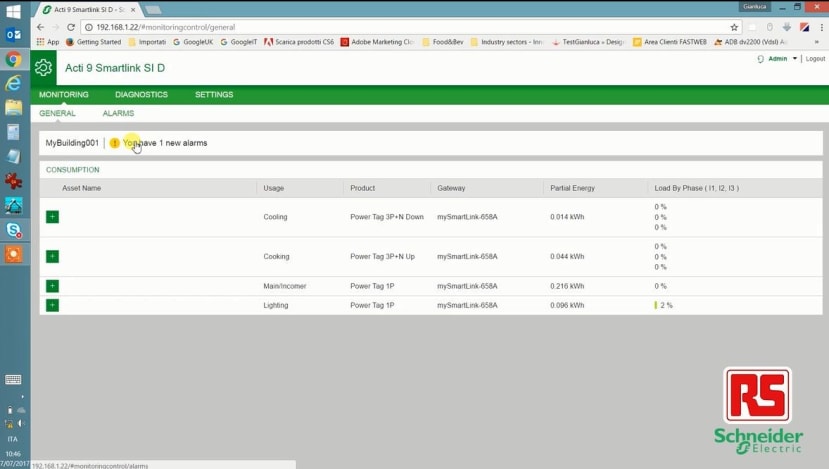Click the Power Tag 3P+N Down product cell
This screenshot has width=829, height=469.
(387, 217)
